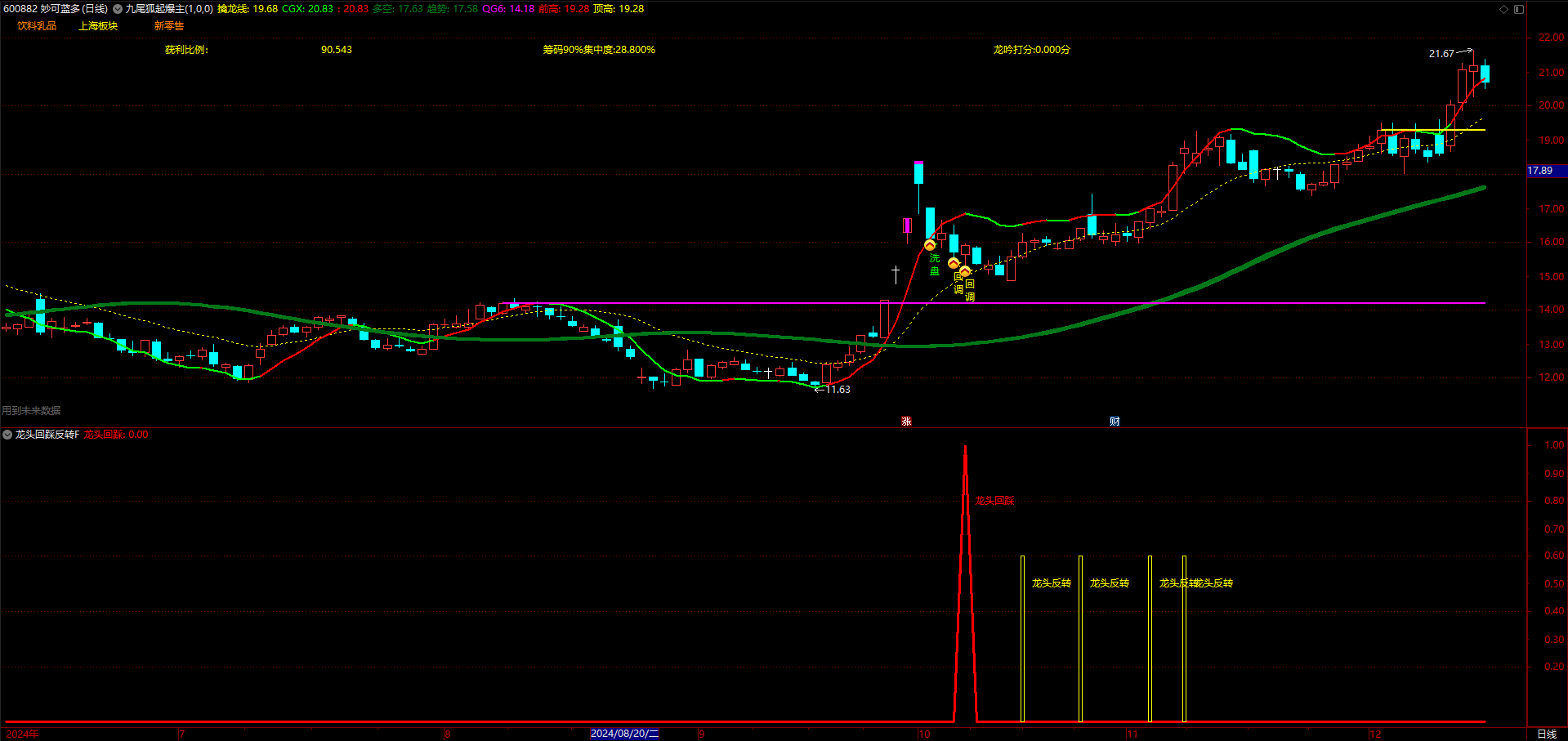Toggle the side panel layout icon
This screenshot has width=1568, height=741.
coord(1518,9)
